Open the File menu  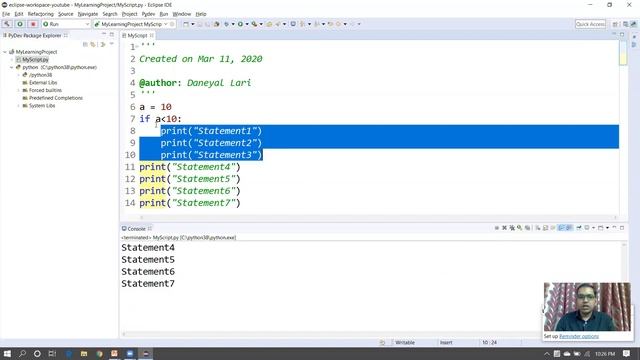pos(6,14)
